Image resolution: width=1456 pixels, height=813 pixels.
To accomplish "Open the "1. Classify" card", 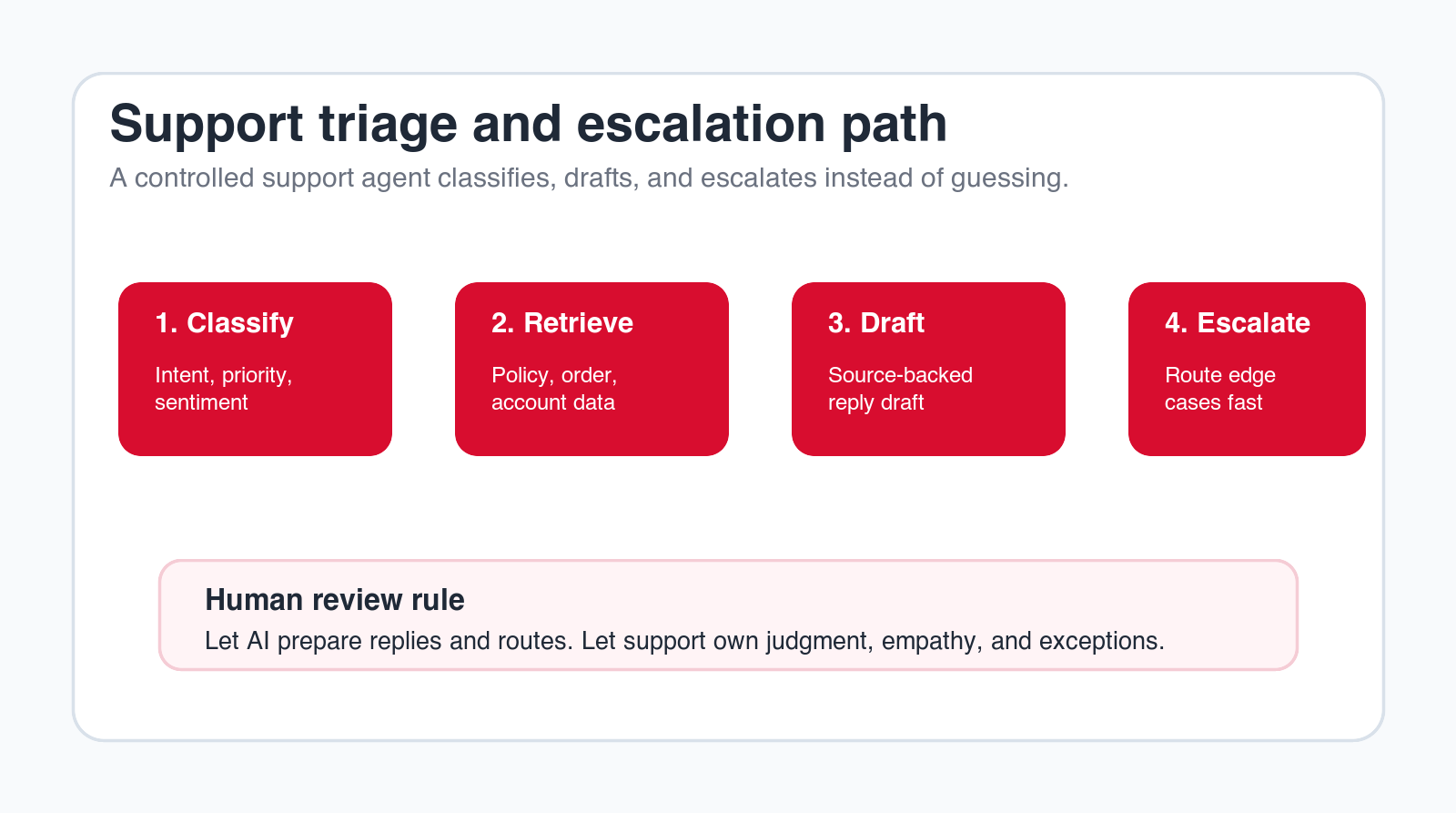I will click(255, 369).
